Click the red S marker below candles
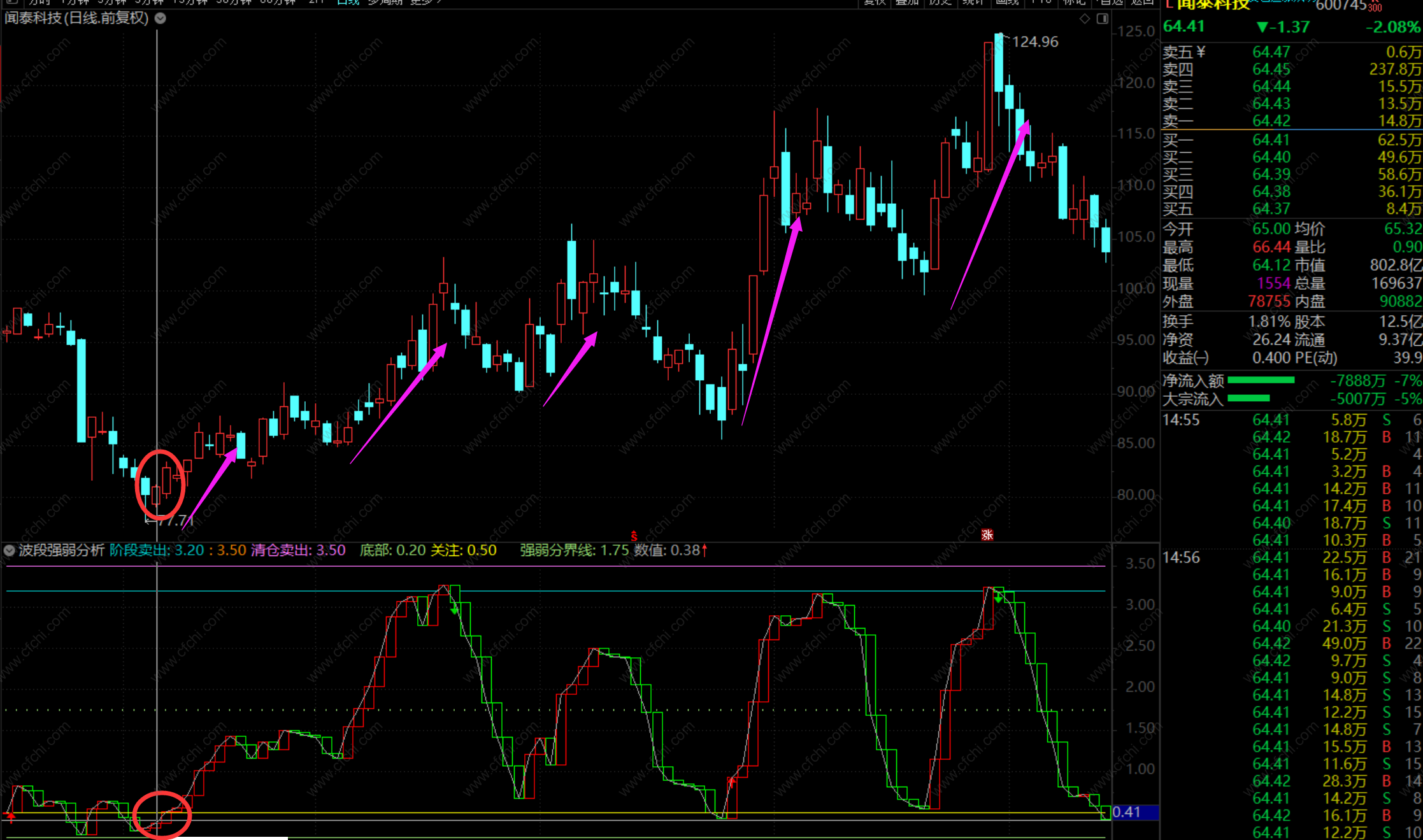This screenshot has height=840, width=1423. tap(634, 536)
